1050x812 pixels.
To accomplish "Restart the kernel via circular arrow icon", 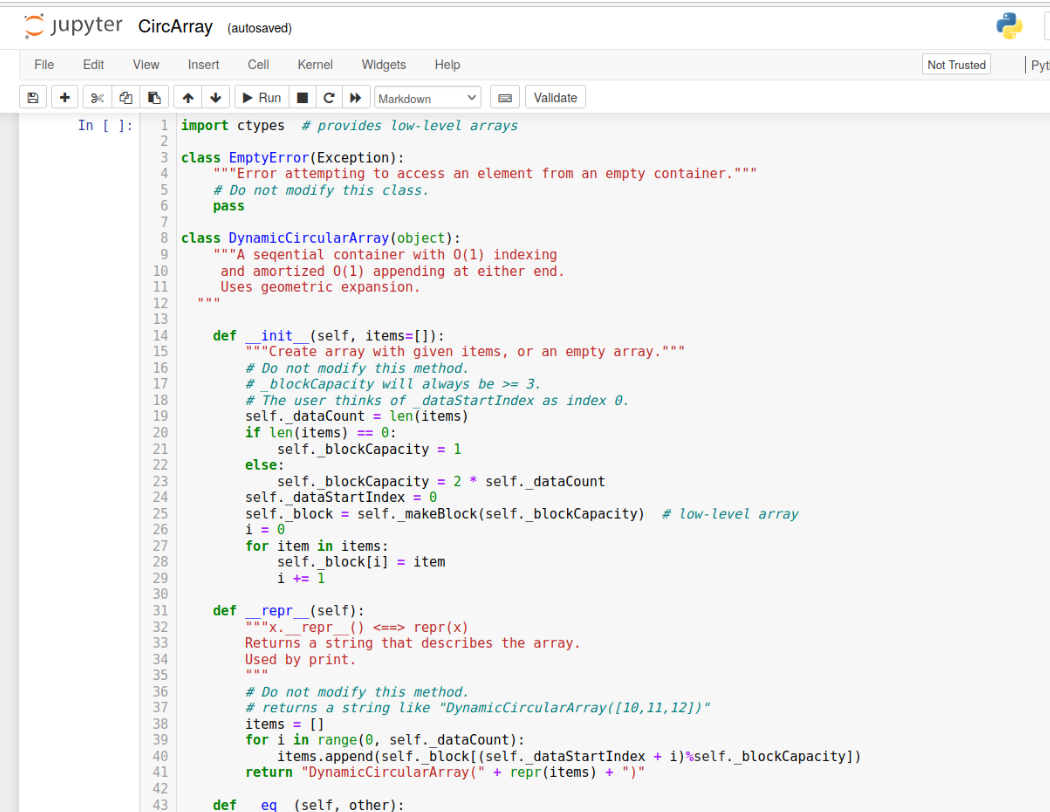I will tap(329, 97).
